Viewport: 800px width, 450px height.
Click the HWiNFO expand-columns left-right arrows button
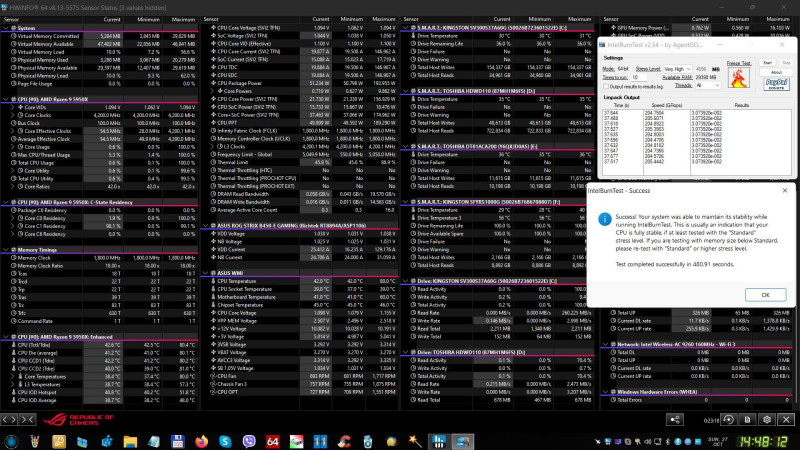point(10,420)
